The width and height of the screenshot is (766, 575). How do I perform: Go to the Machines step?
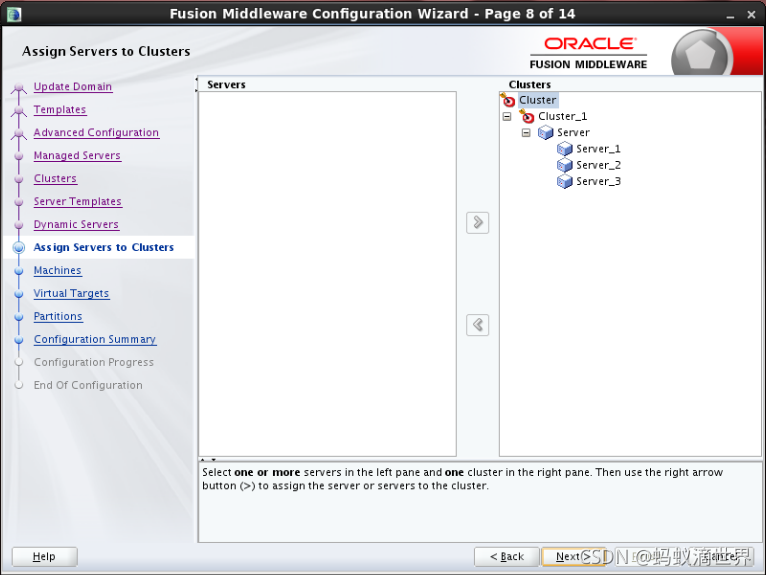pyautogui.click(x=58, y=270)
